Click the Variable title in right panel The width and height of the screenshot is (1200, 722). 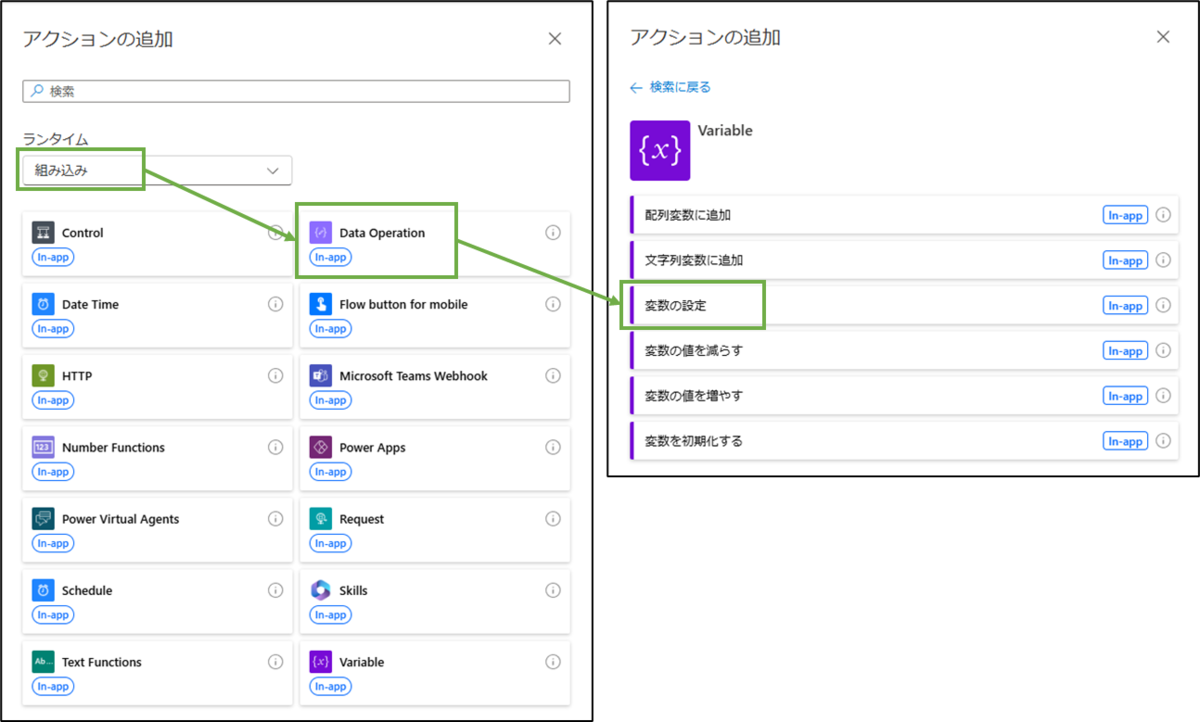726,130
